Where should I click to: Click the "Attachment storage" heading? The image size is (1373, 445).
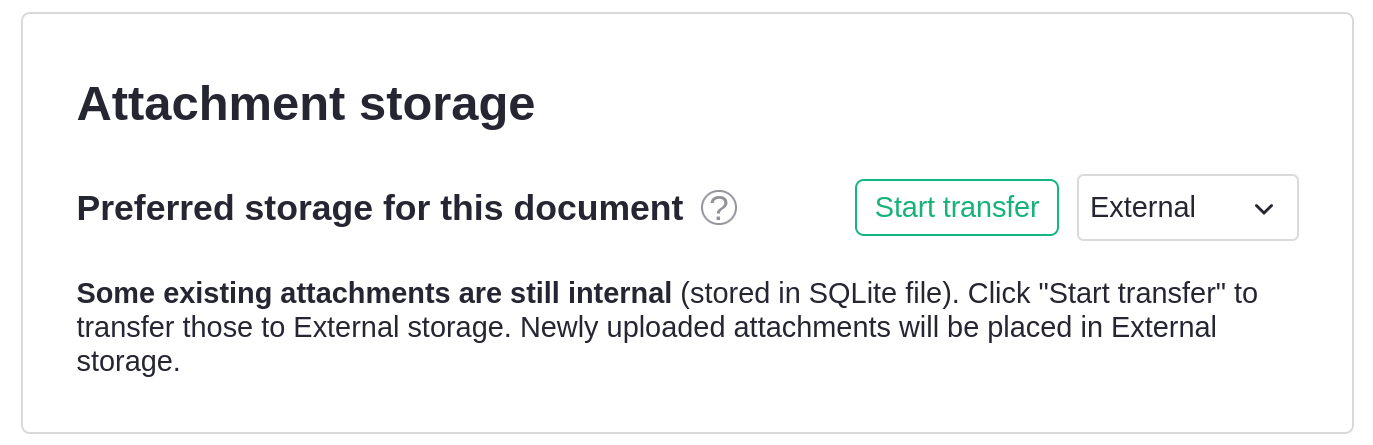[x=305, y=103]
